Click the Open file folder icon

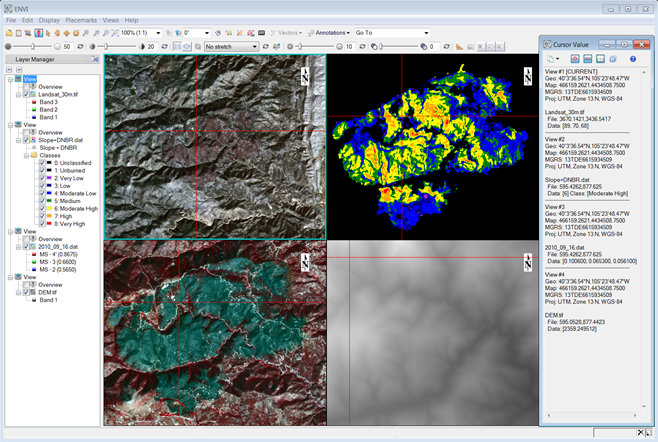pyautogui.click(x=9, y=33)
